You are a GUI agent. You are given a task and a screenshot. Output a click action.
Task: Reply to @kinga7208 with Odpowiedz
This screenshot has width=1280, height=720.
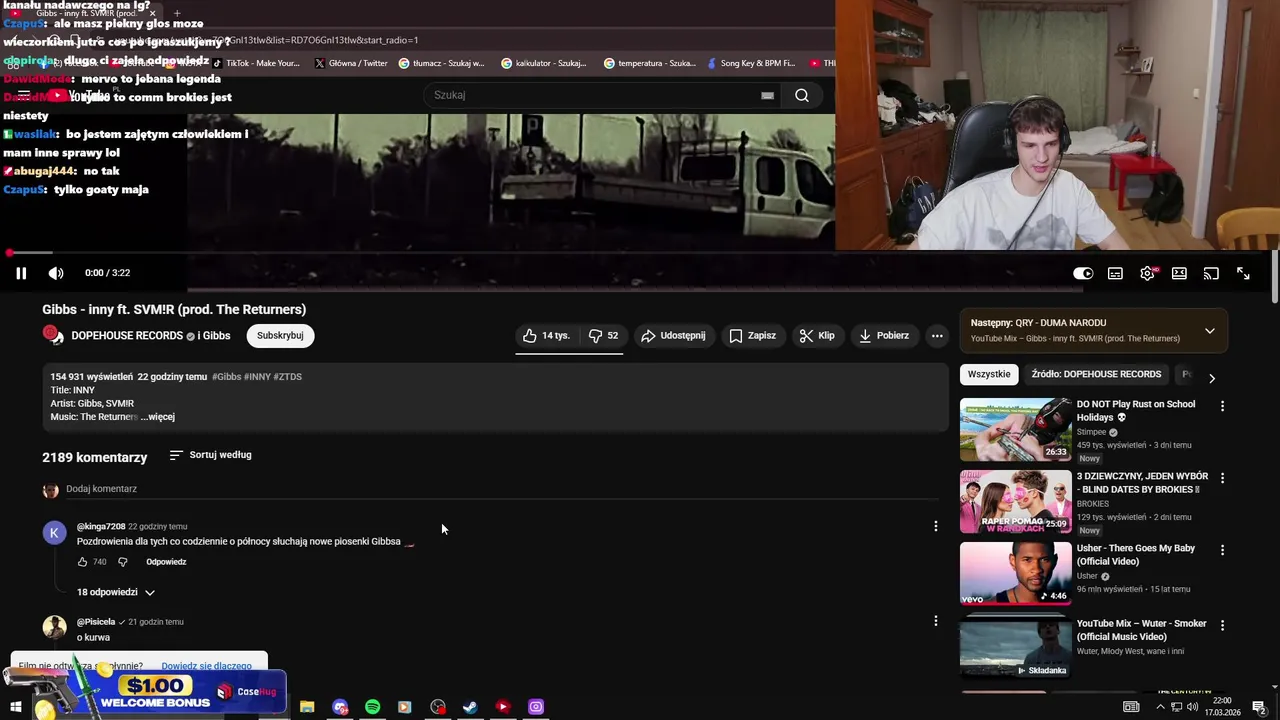pos(166,562)
